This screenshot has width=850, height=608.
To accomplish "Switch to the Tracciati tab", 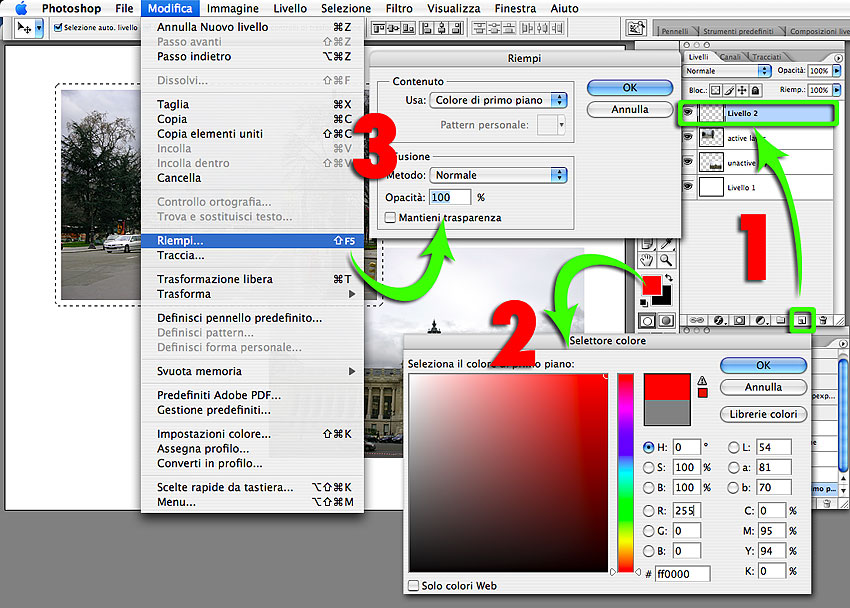I will tap(767, 57).
